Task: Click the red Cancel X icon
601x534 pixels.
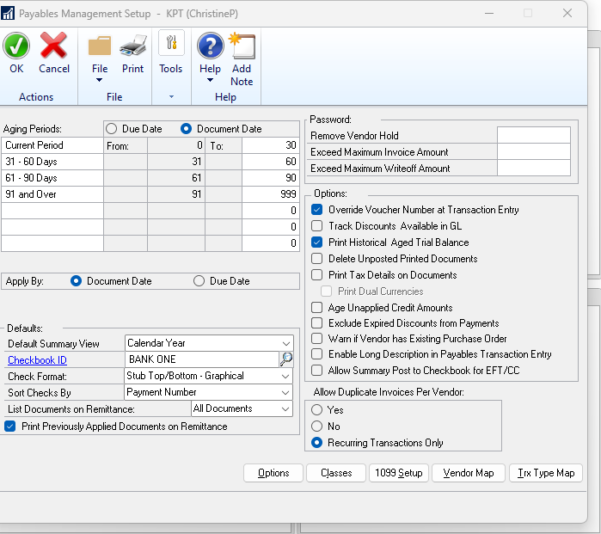Action: click(x=53, y=46)
